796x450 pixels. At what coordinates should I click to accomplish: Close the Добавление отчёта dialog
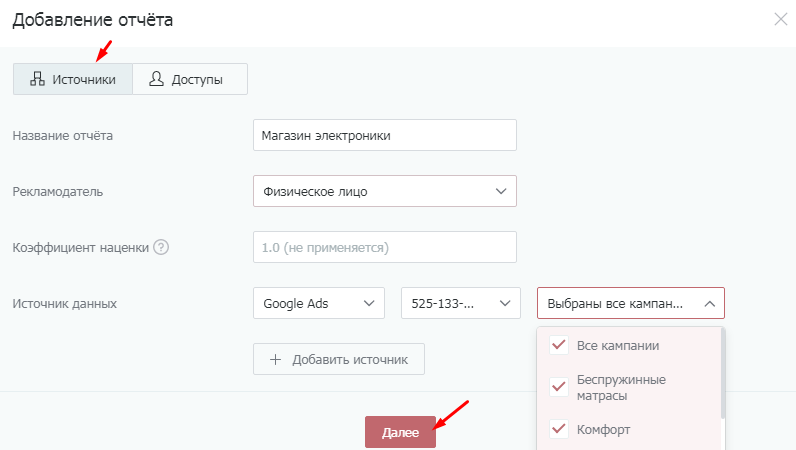point(780,18)
